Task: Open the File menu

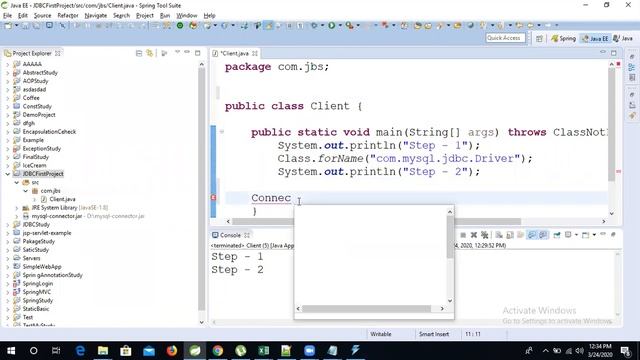Action: pos(7,16)
